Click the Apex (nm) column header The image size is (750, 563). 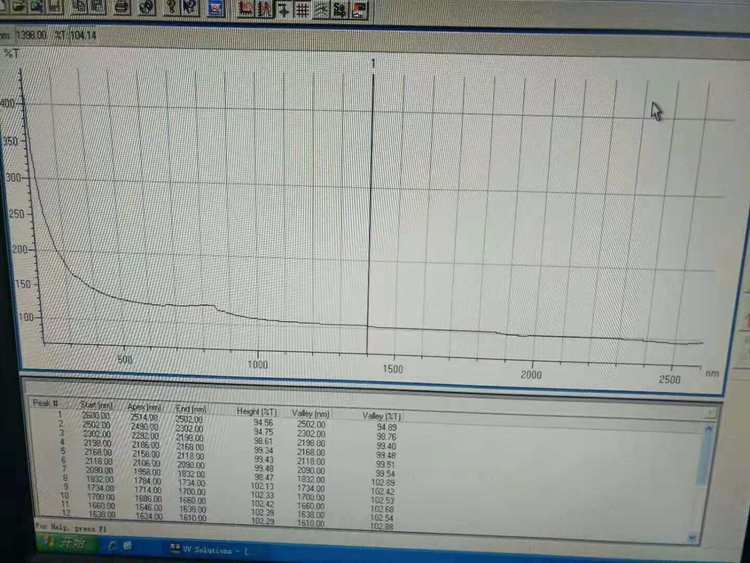click(144, 407)
